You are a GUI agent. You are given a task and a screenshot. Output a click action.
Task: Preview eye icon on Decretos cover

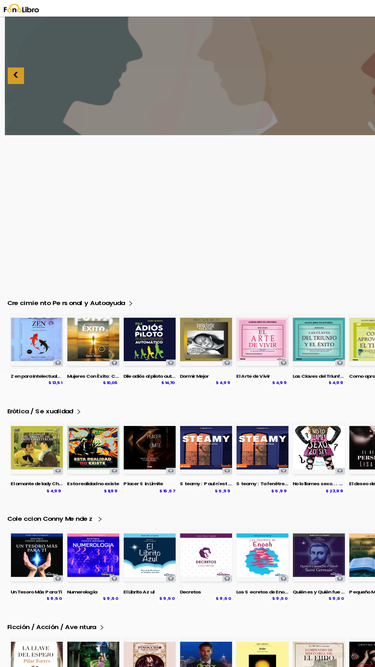pyautogui.click(x=227, y=579)
